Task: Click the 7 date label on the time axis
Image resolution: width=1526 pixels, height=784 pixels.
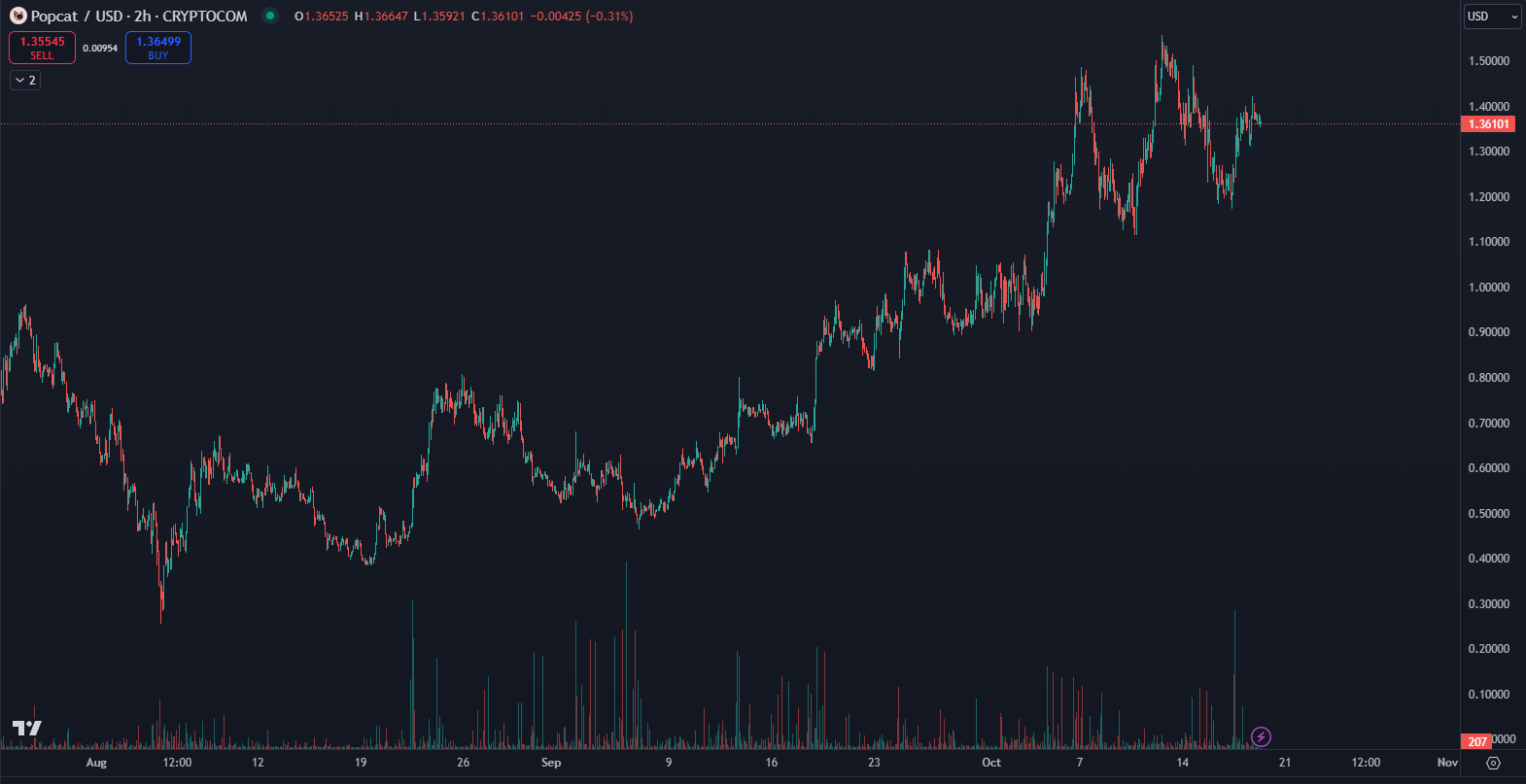Action: (1080, 763)
